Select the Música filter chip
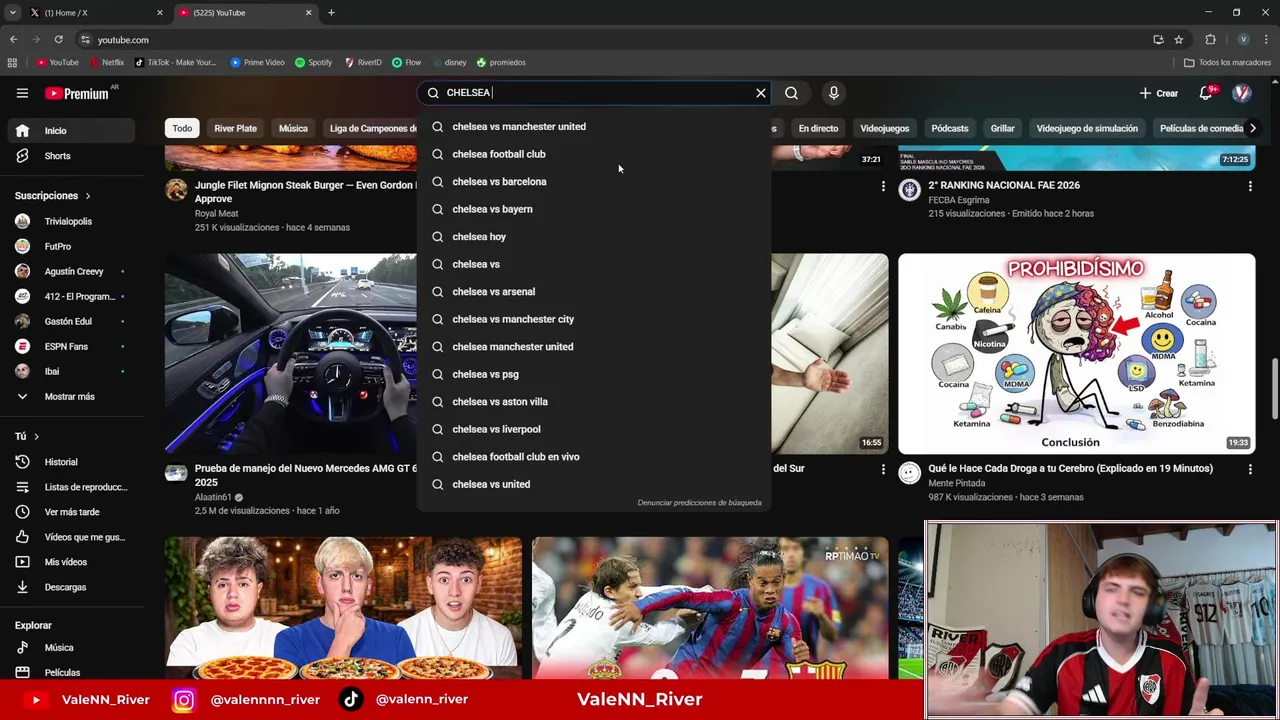This screenshot has height=720, width=1280. pos(293,128)
